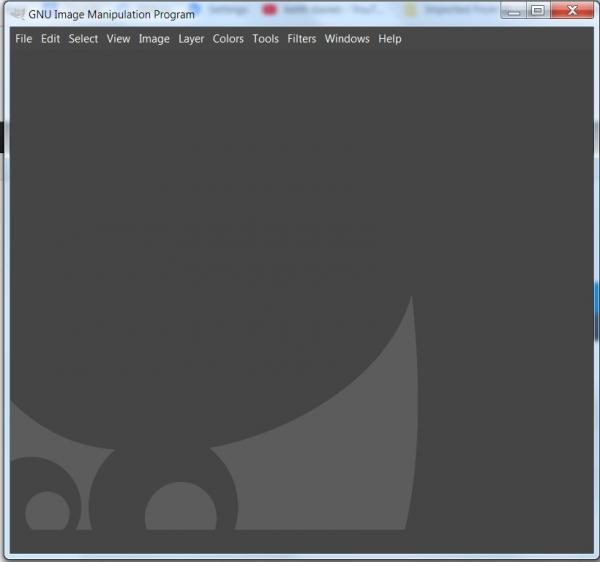Click the GIMP Wilber icon in title bar
This screenshot has width=600, height=562.
tap(17, 14)
